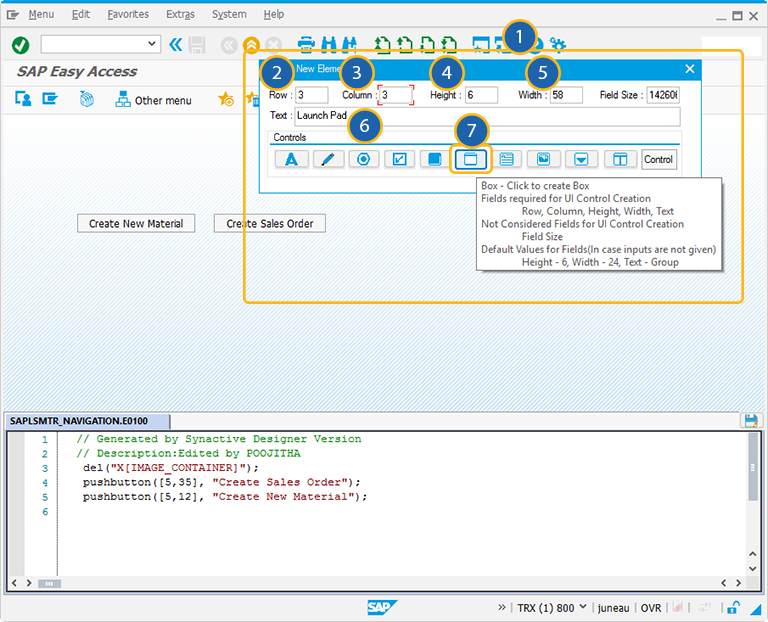
Task: Go to the previous page icon
Action: click(x=405, y=45)
